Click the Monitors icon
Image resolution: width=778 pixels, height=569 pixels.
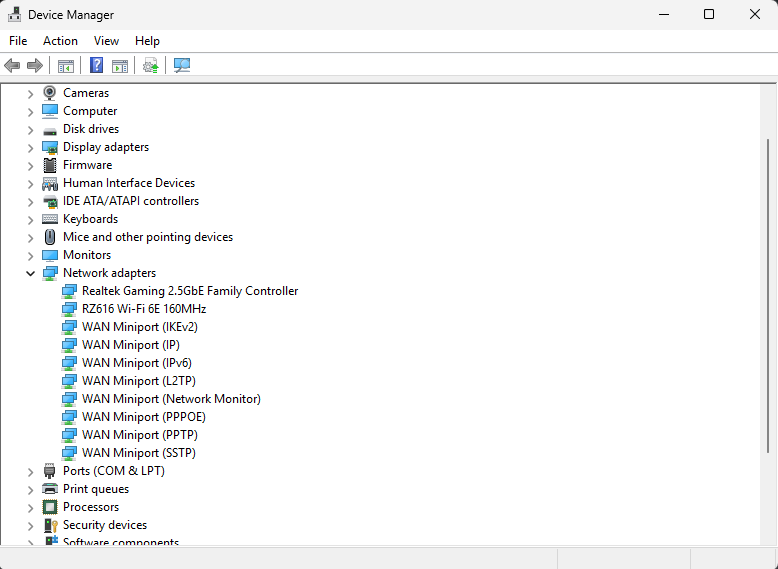50,255
